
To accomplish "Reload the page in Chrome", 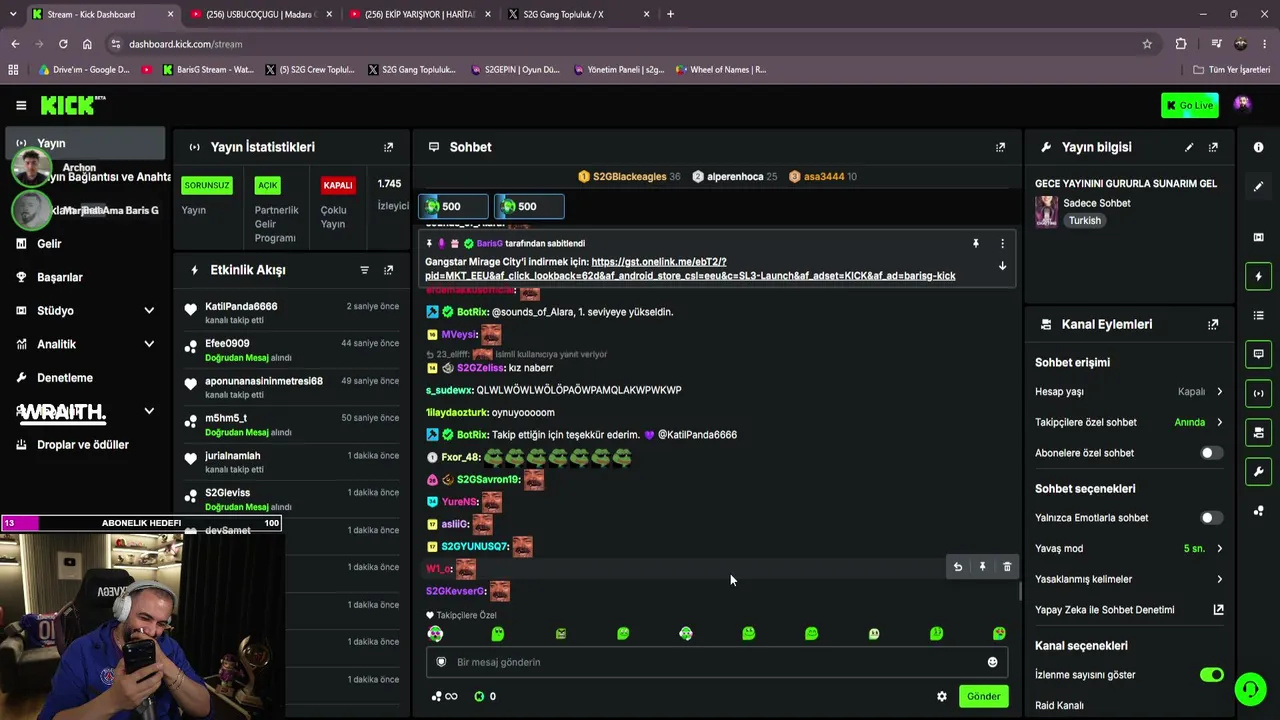I will [x=63, y=44].
